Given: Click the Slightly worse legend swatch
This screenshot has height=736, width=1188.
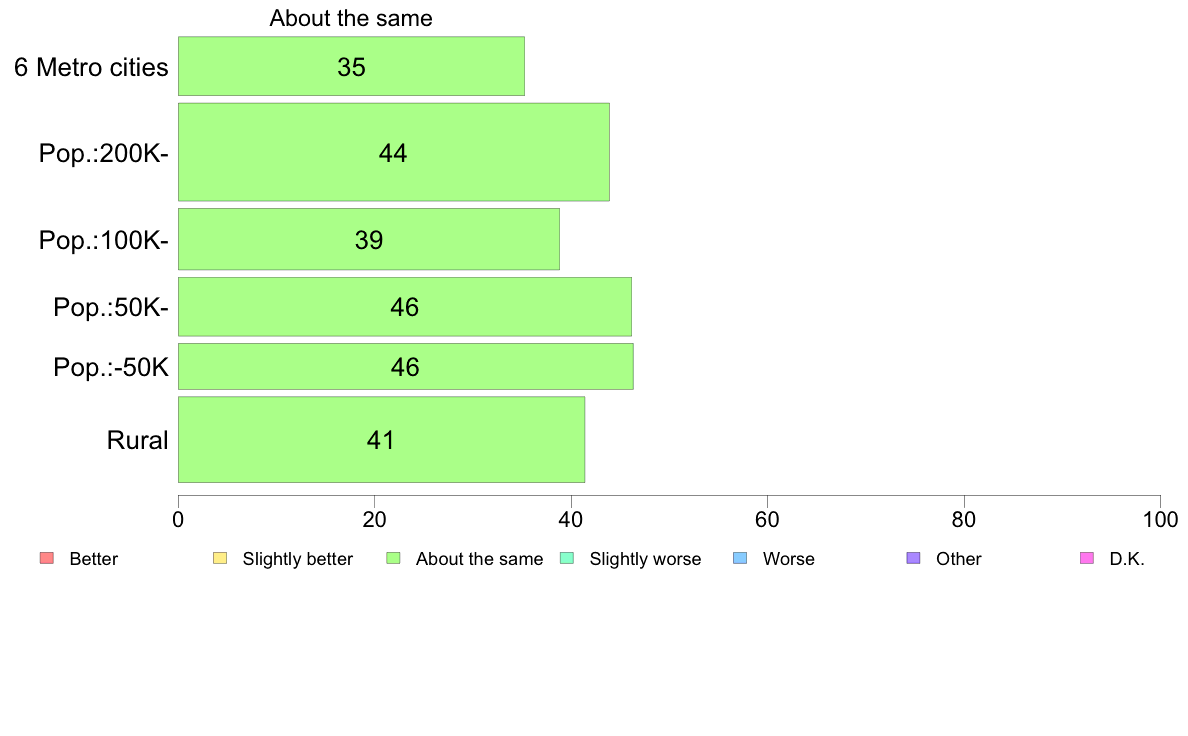Looking at the screenshot, I should pos(567,559).
